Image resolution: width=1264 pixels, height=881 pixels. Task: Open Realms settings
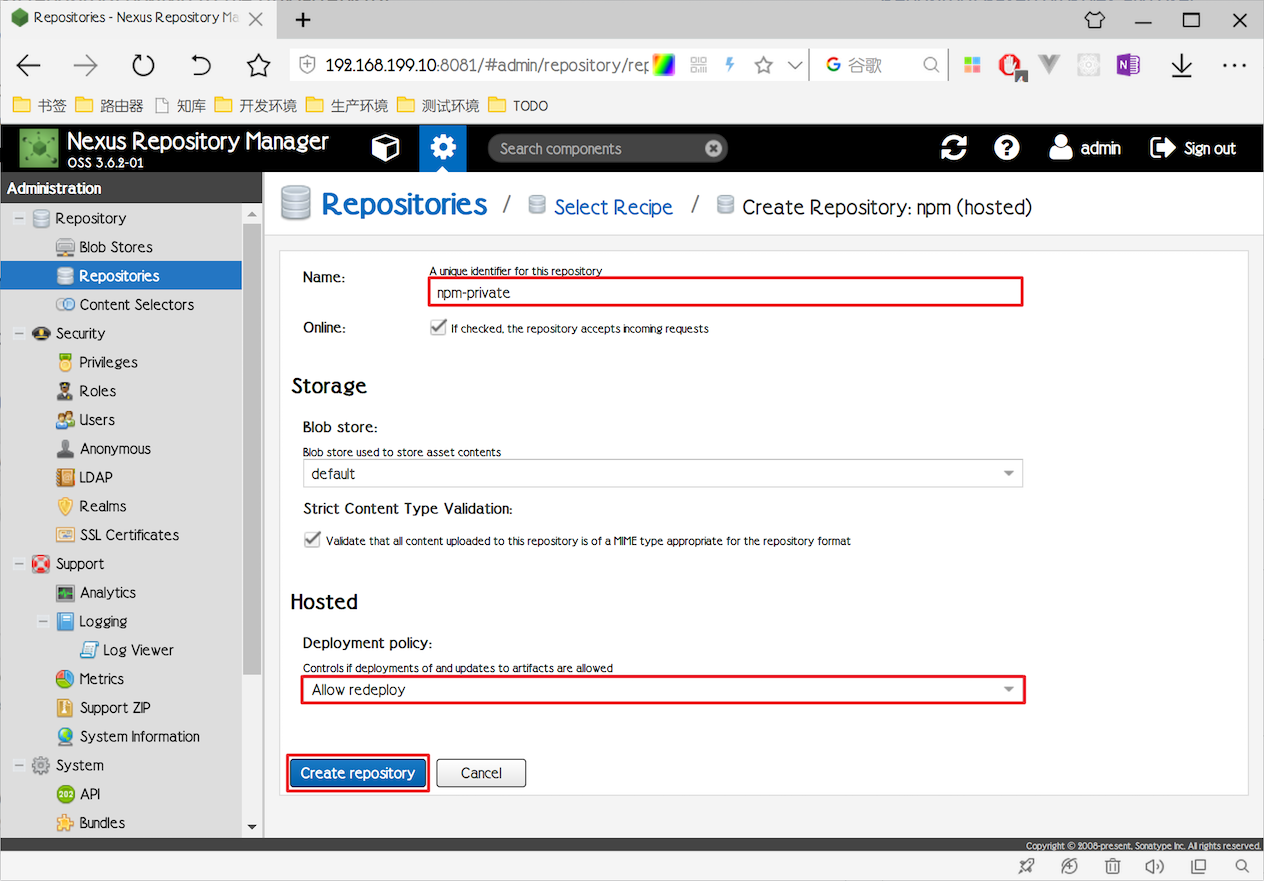[103, 506]
